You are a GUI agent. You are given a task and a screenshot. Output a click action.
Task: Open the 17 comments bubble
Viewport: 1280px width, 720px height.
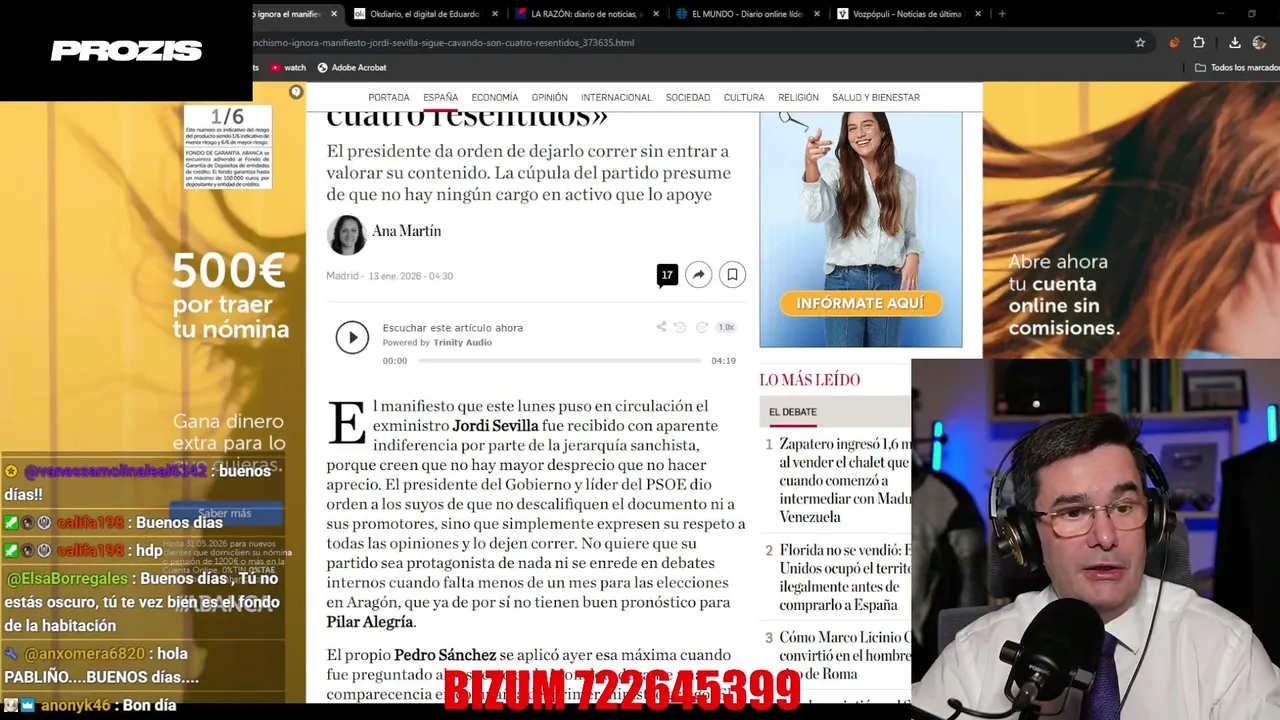[667, 275]
